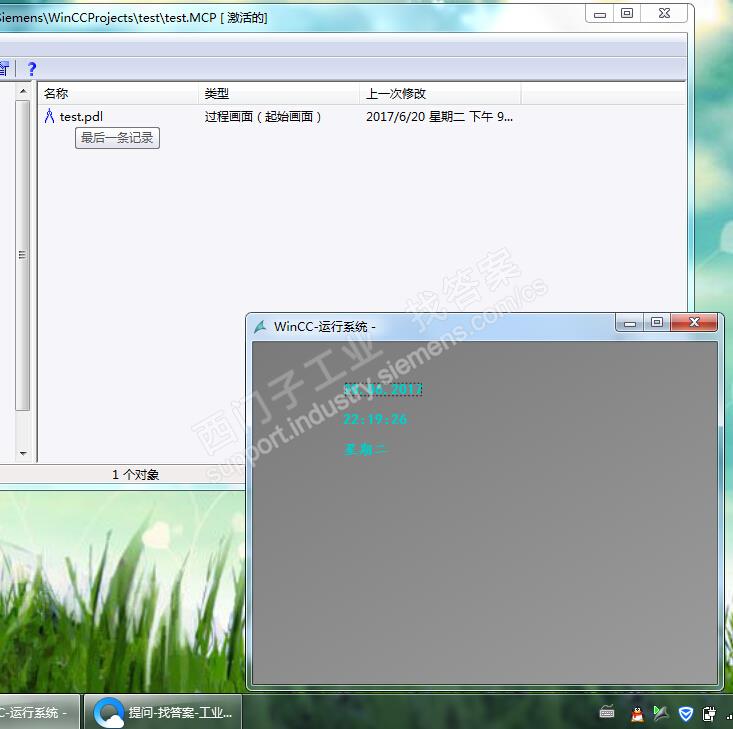
Task: Switch to WinCC-运行系统 taskbar button
Action: click(x=39, y=712)
